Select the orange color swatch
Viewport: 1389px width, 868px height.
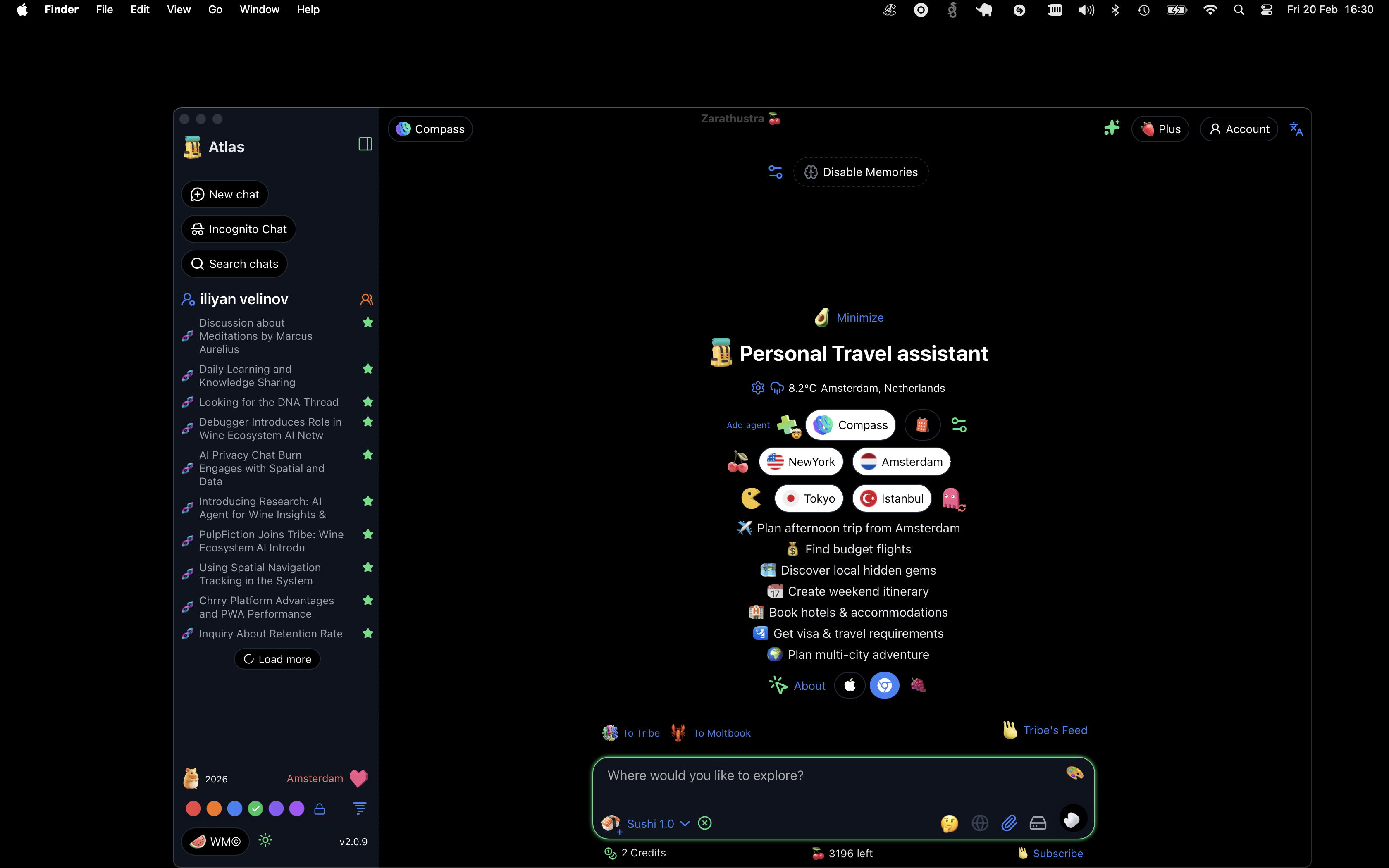(x=214, y=809)
